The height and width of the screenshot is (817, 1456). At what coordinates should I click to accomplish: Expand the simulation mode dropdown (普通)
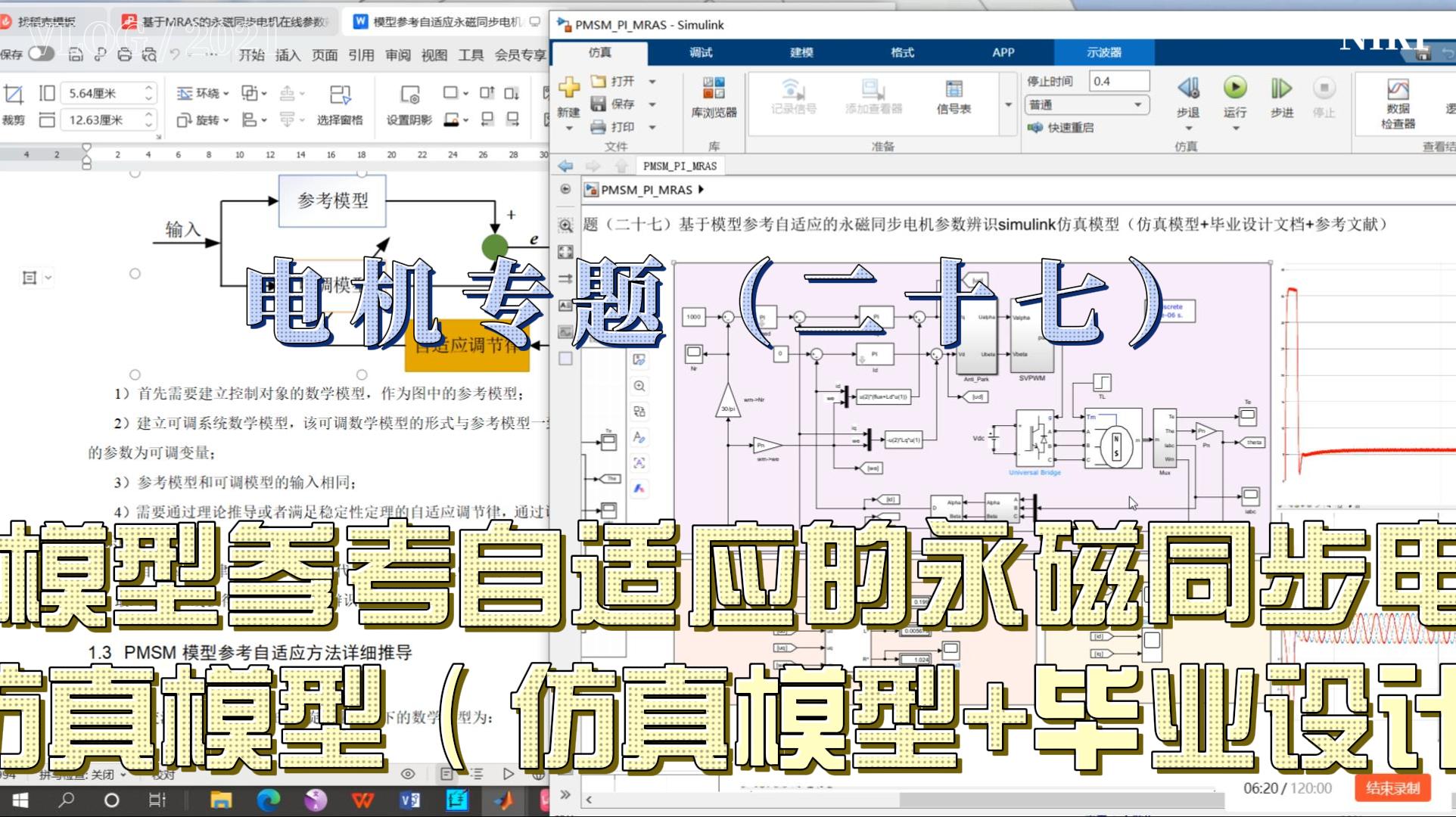tap(1087, 104)
